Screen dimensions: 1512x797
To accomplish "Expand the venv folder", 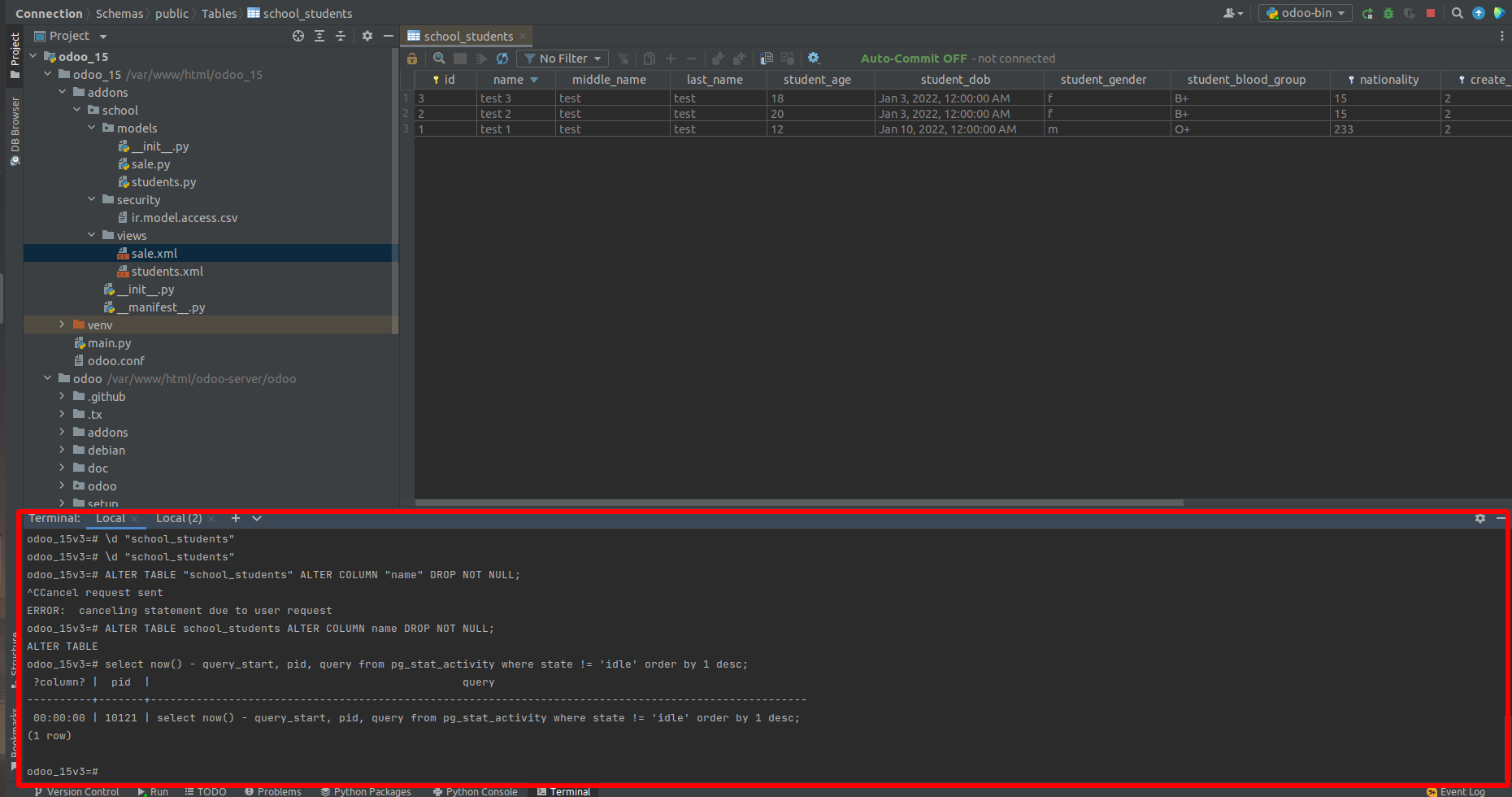I will (x=62, y=324).
